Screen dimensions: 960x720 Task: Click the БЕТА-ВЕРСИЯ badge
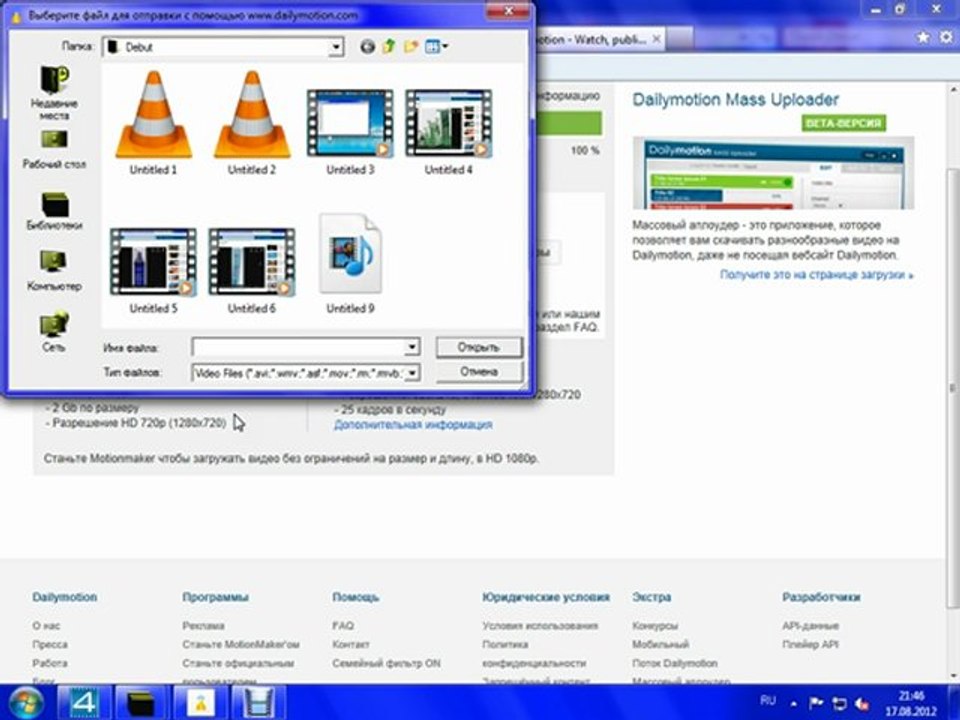(x=843, y=123)
